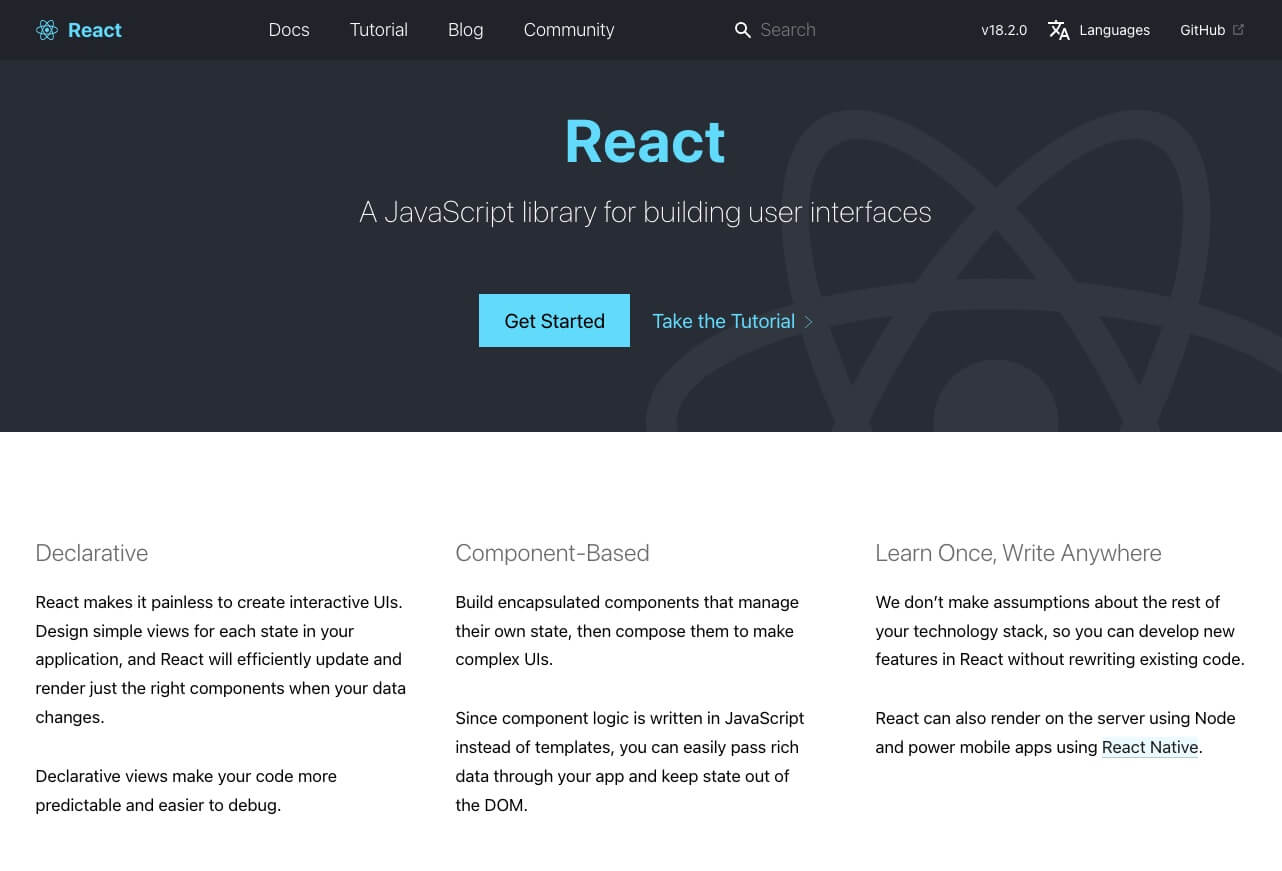Viewport: 1282px width, 871px height.
Task: Click paragraph starting Since component logic
Action: (x=630, y=761)
